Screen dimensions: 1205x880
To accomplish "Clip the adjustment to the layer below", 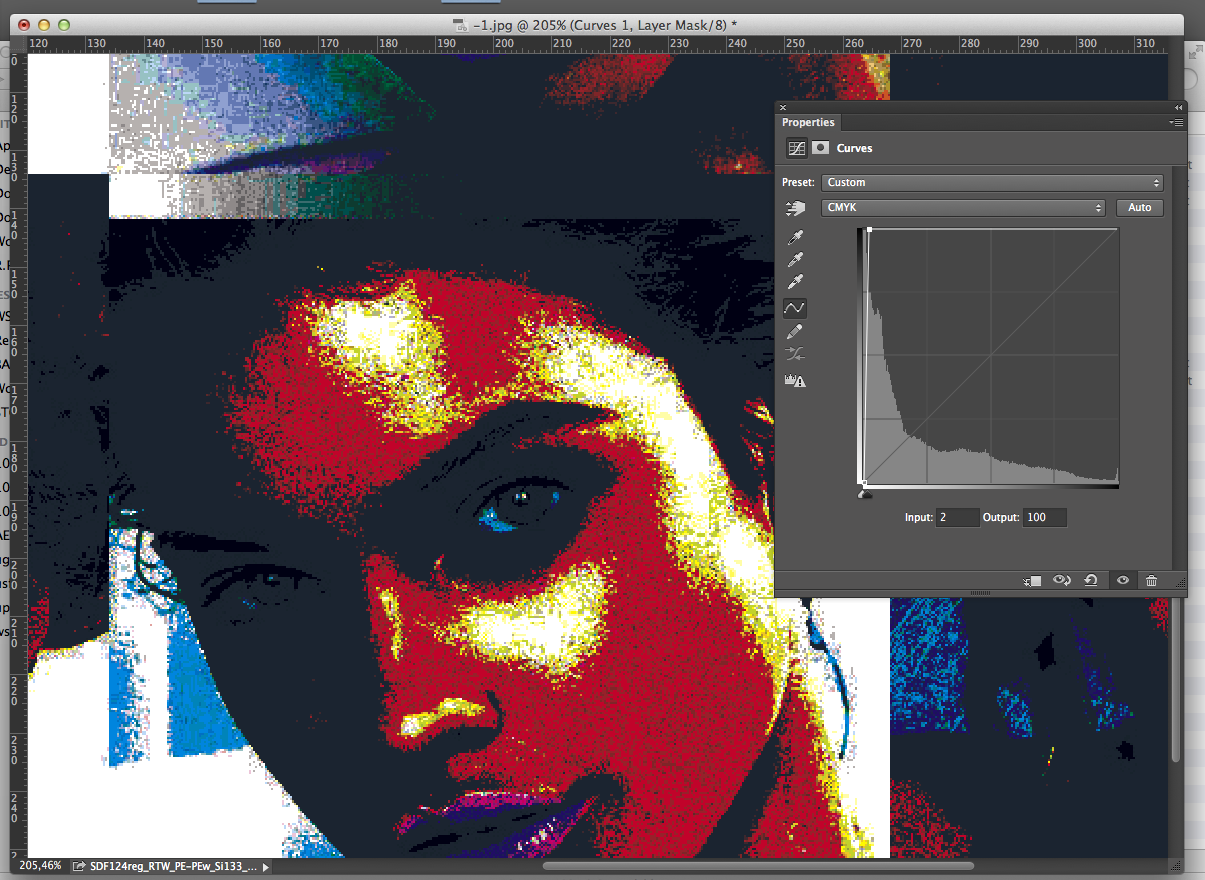I will [1034, 581].
